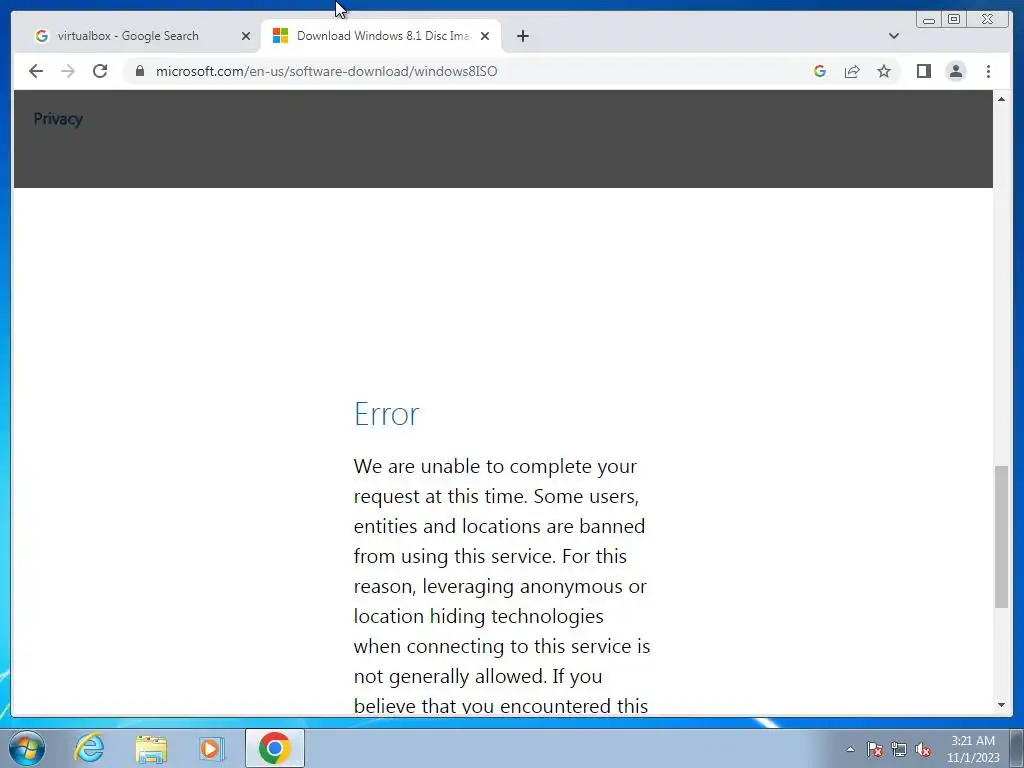Open the clock showing 3:21 AM

click(973, 748)
